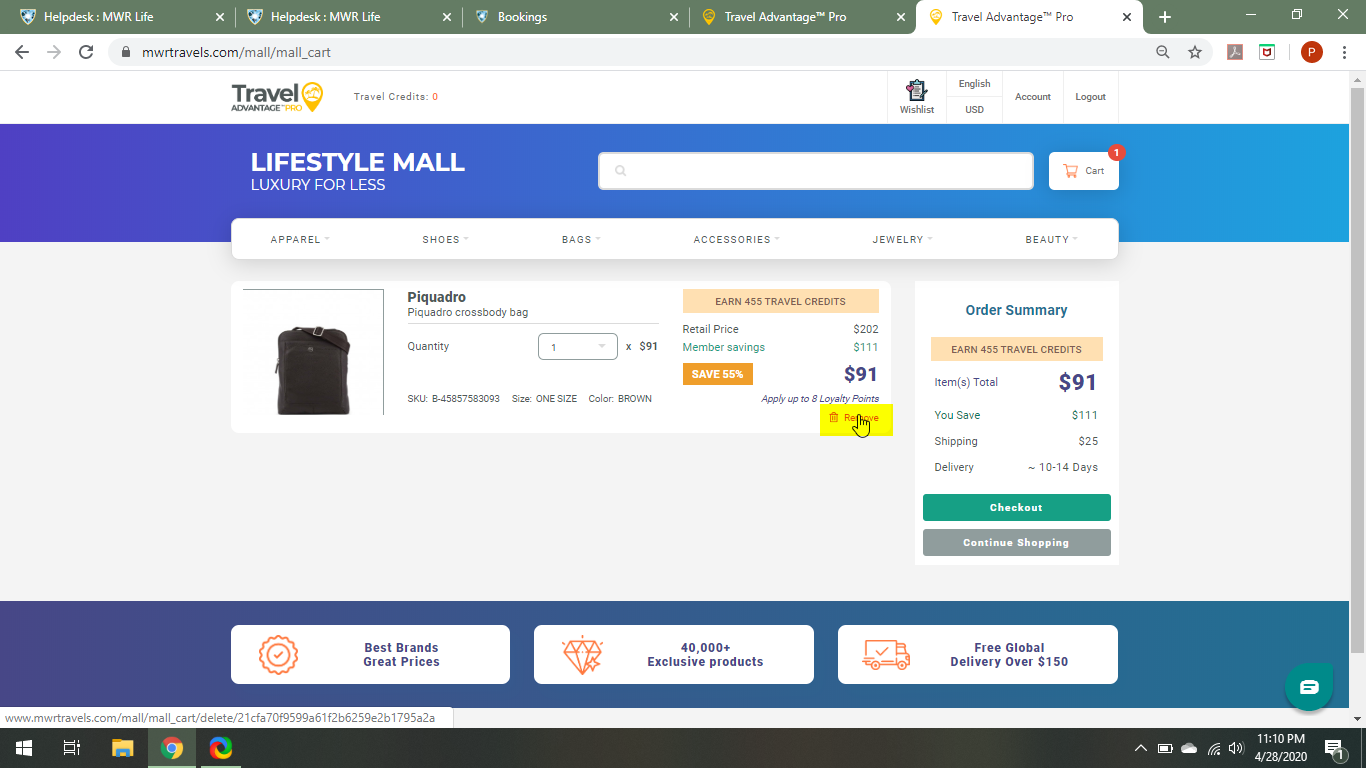Open the shopping Cart button
This screenshot has width=1366, height=768.
(1083, 171)
